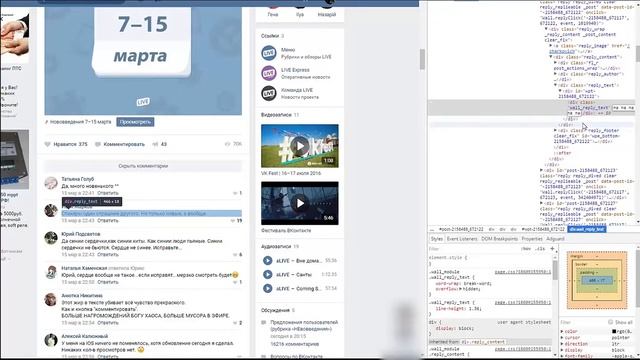Select div.wall_reply_text breadcrumb in DevTools

click(x=587, y=229)
